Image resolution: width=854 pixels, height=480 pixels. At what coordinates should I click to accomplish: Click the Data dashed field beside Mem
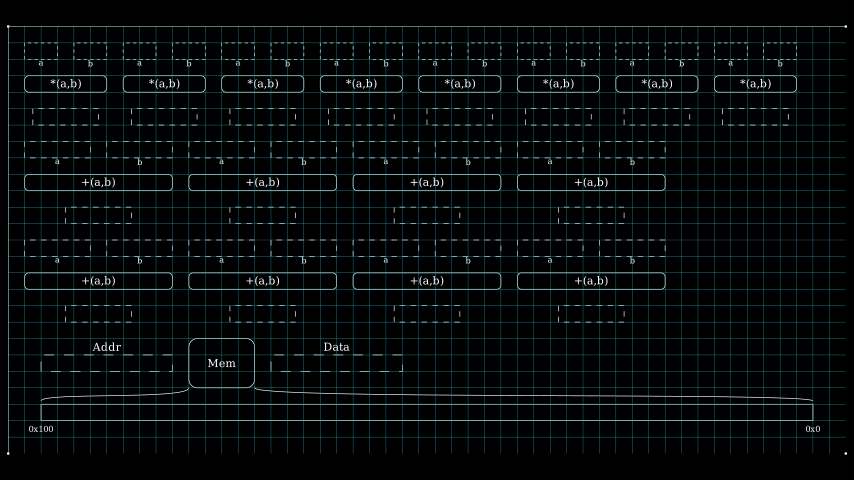(x=336, y=363)
